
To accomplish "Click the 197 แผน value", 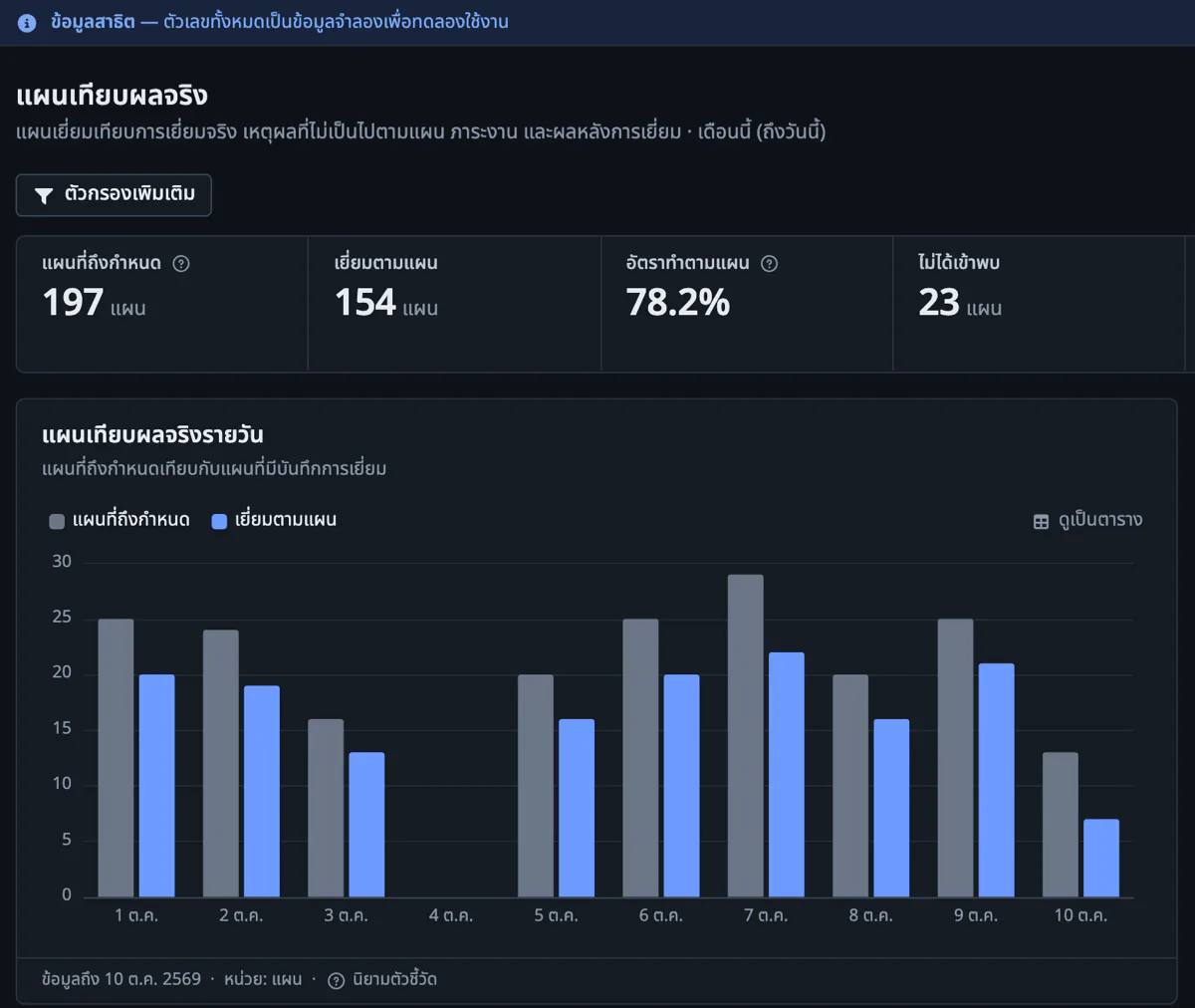I will tap(94, 303).
